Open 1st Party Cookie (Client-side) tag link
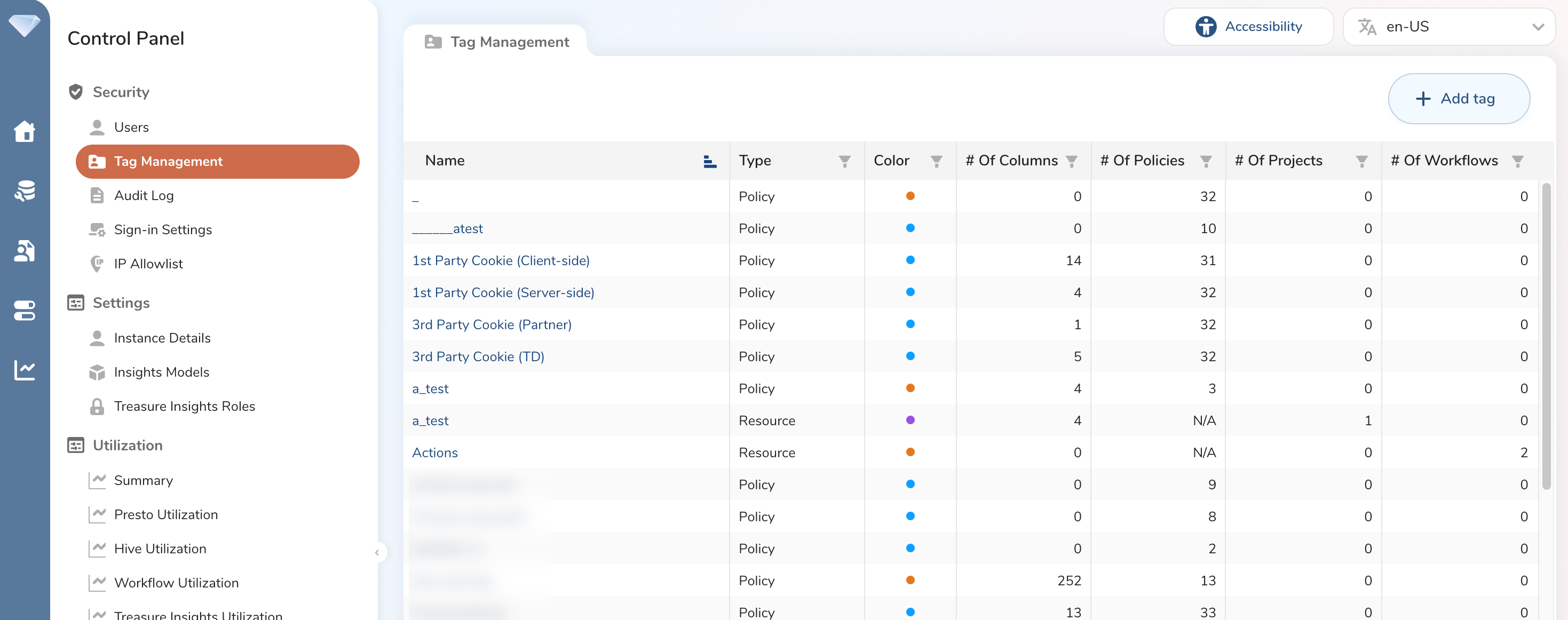Screen dimensions: 1568x620 click(x=501, y=260)
